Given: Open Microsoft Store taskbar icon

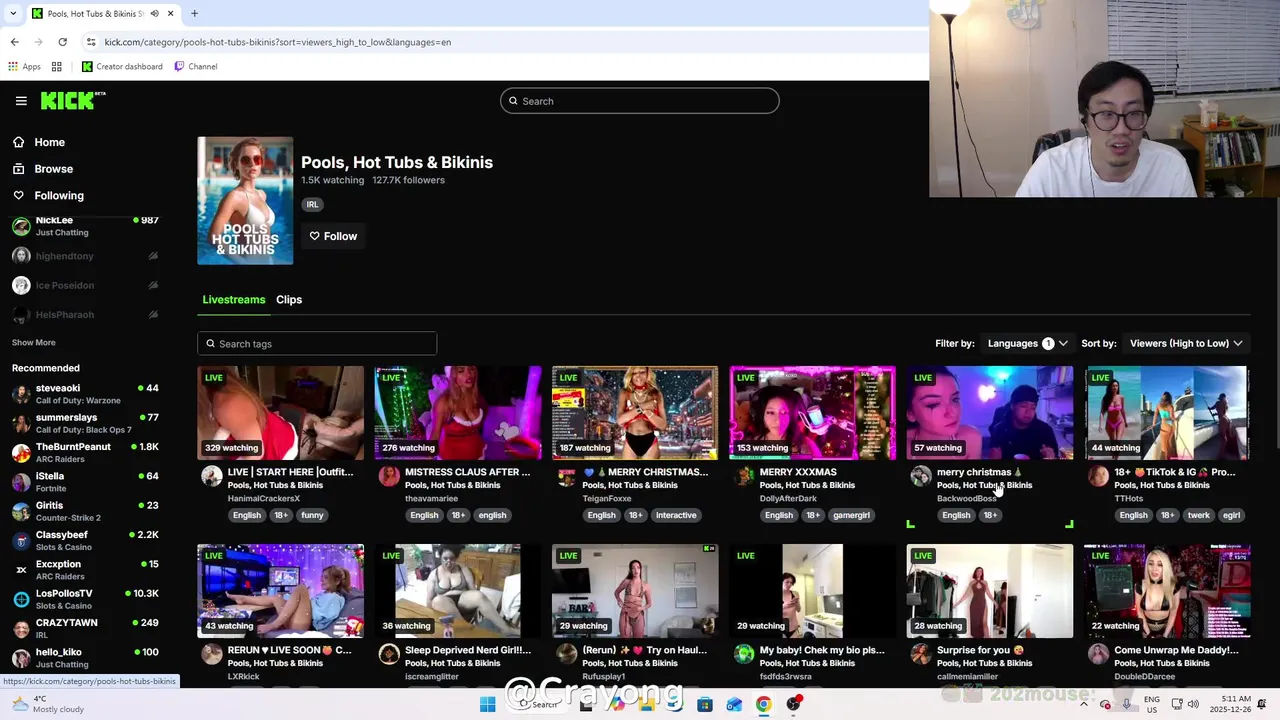Looking at the screenshot, I should pos(705,704).
